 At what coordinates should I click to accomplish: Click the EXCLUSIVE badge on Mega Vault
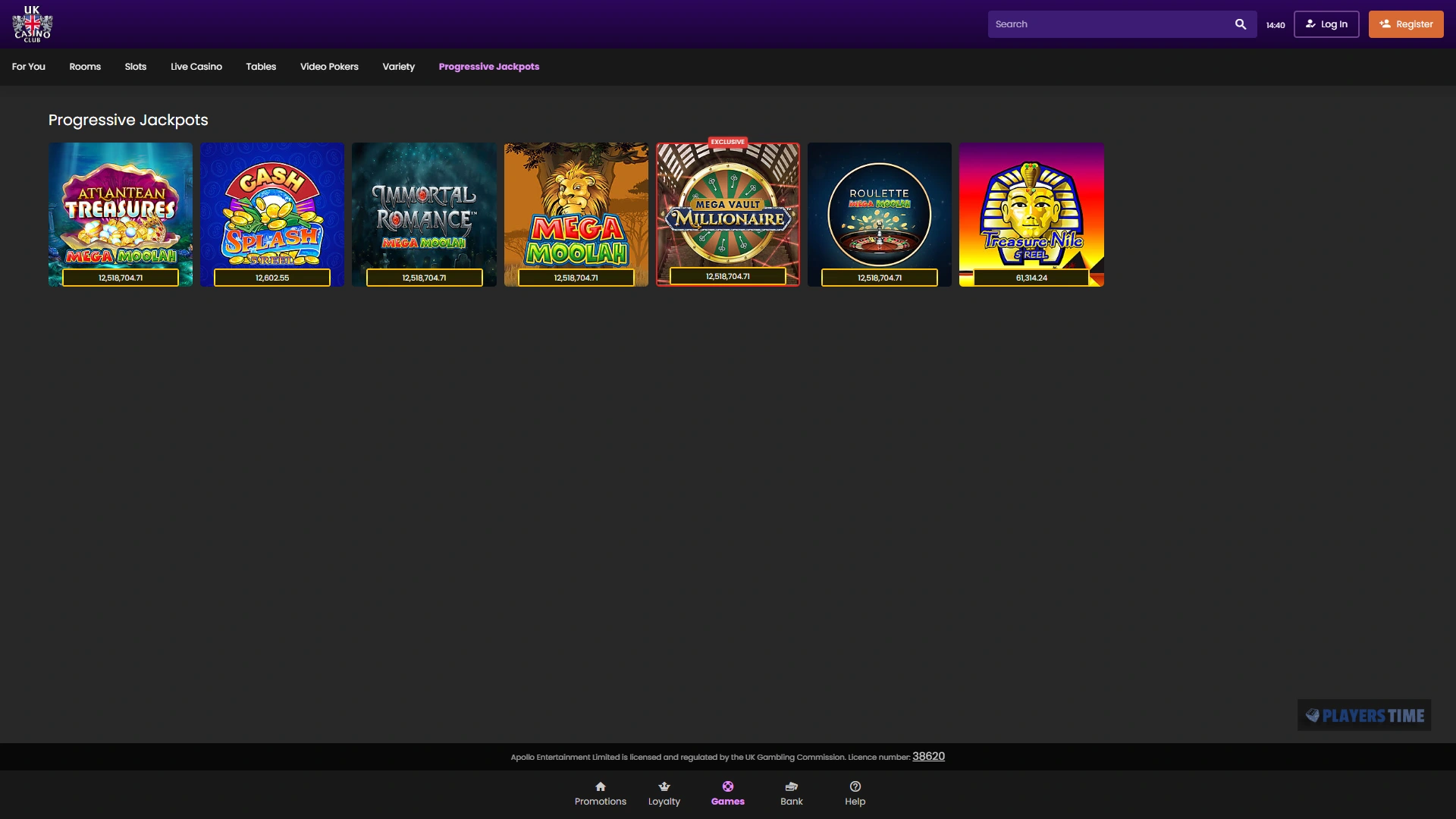point(728,142)
